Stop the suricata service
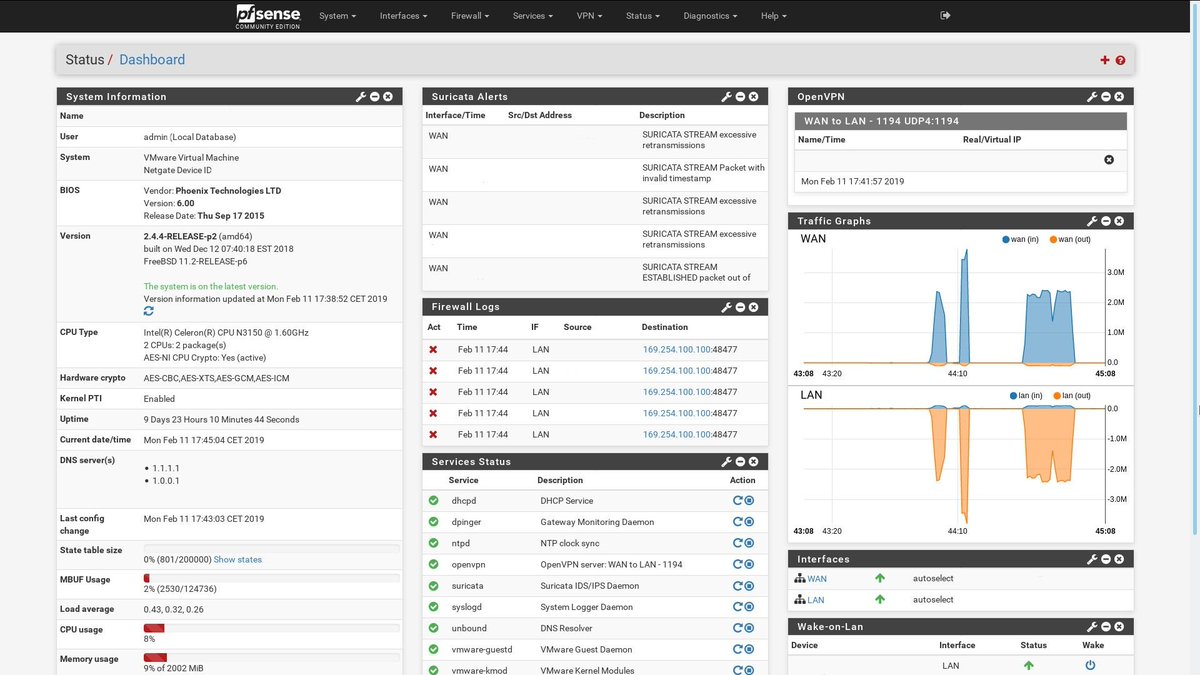The image size is (1200, 675). click(749, 586)
